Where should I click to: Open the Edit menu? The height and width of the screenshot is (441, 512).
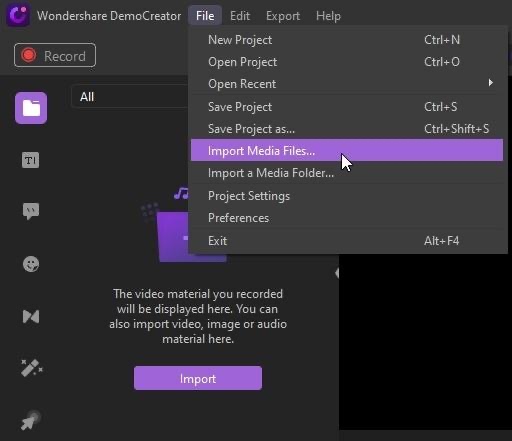click(240, 16)
